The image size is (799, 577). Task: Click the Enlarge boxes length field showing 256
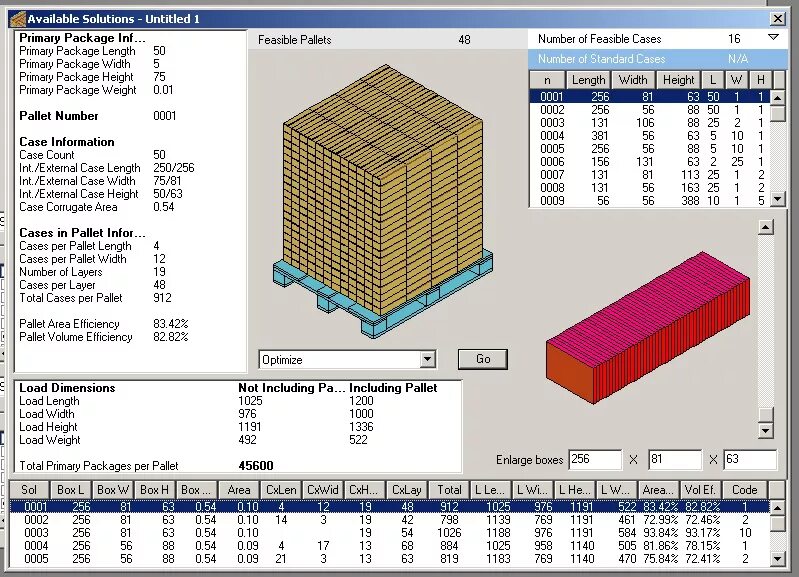coord(595,459)
